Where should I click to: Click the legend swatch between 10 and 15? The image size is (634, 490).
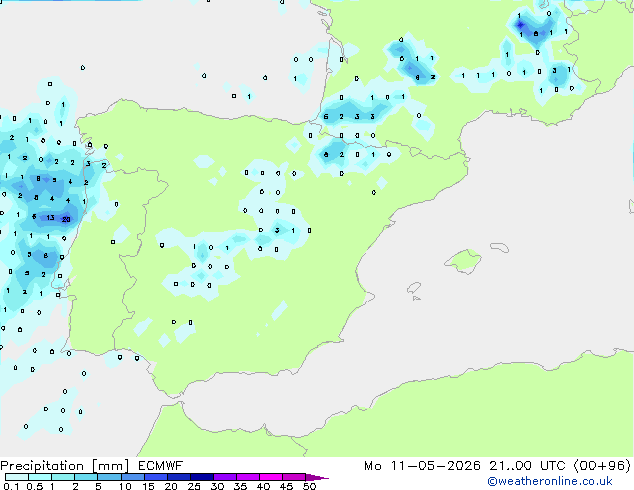tap(133, 477)
